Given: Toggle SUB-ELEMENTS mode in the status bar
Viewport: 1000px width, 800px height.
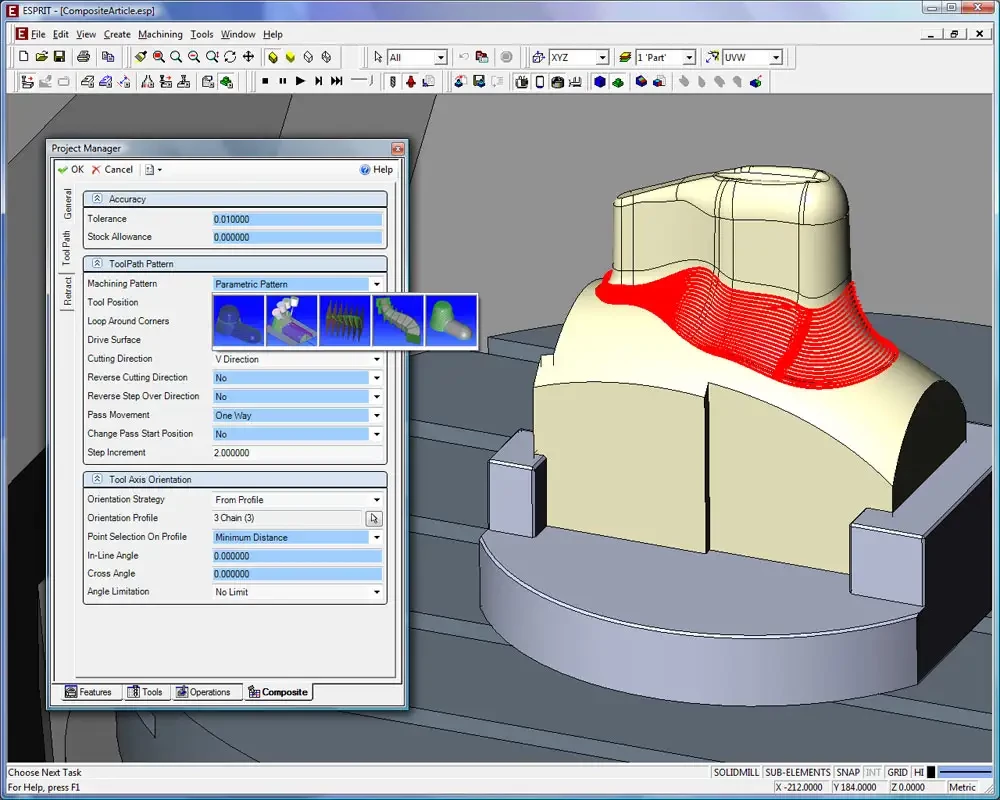Looking at the screenshot, I should (798, 773).
